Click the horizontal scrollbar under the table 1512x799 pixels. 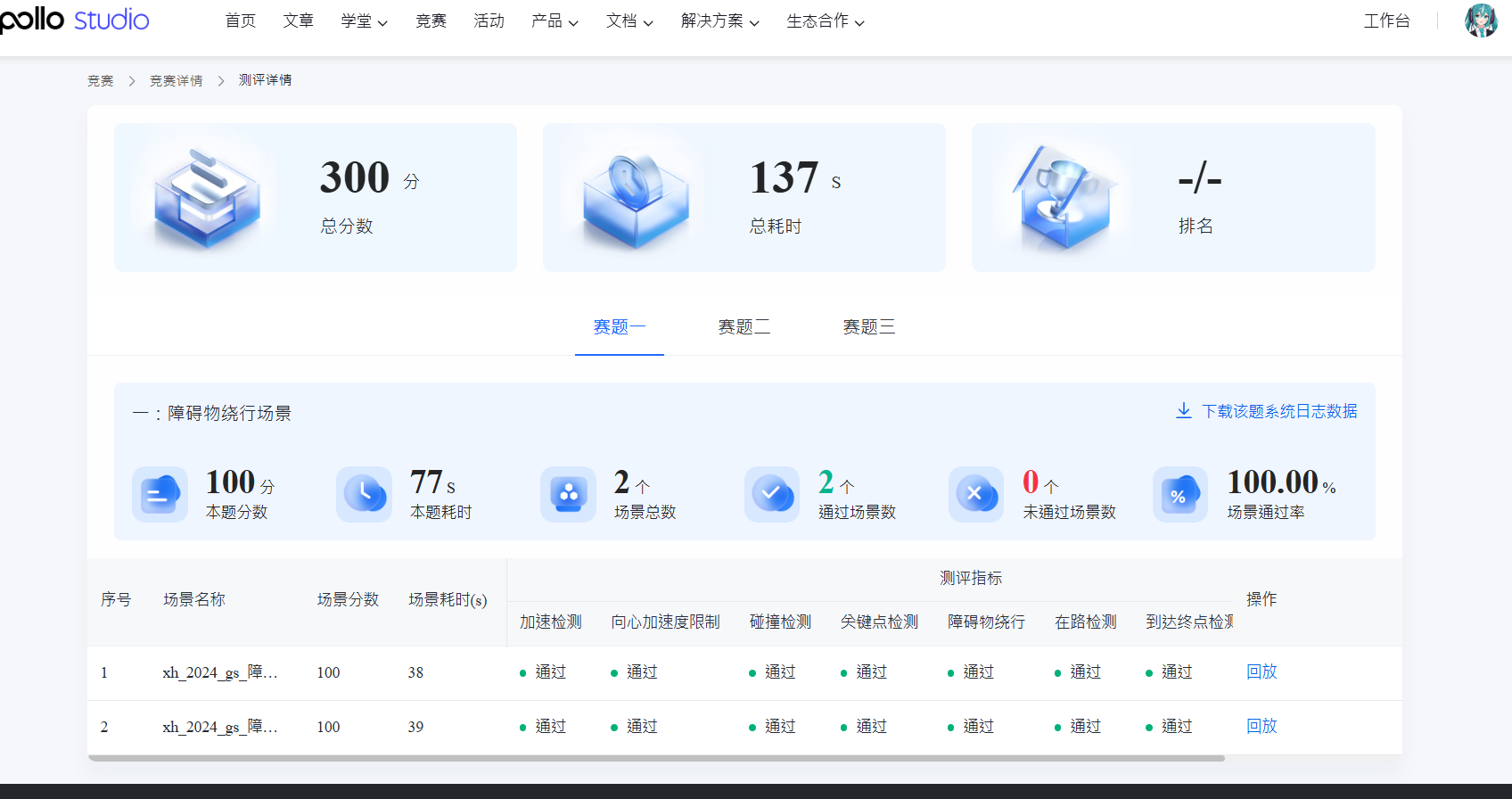point(656,758)
